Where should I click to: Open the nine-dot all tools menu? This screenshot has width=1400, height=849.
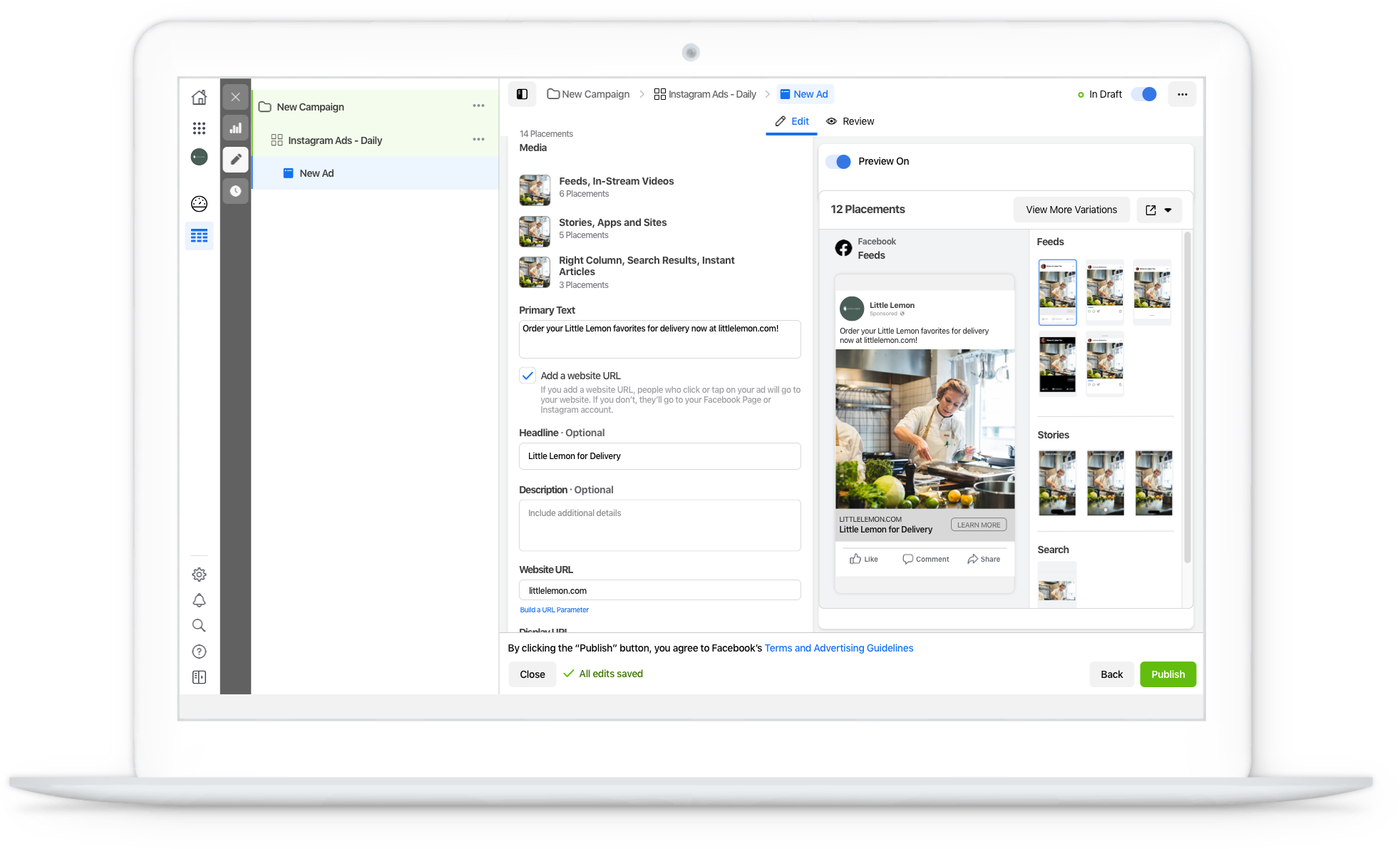click(199, 128)
